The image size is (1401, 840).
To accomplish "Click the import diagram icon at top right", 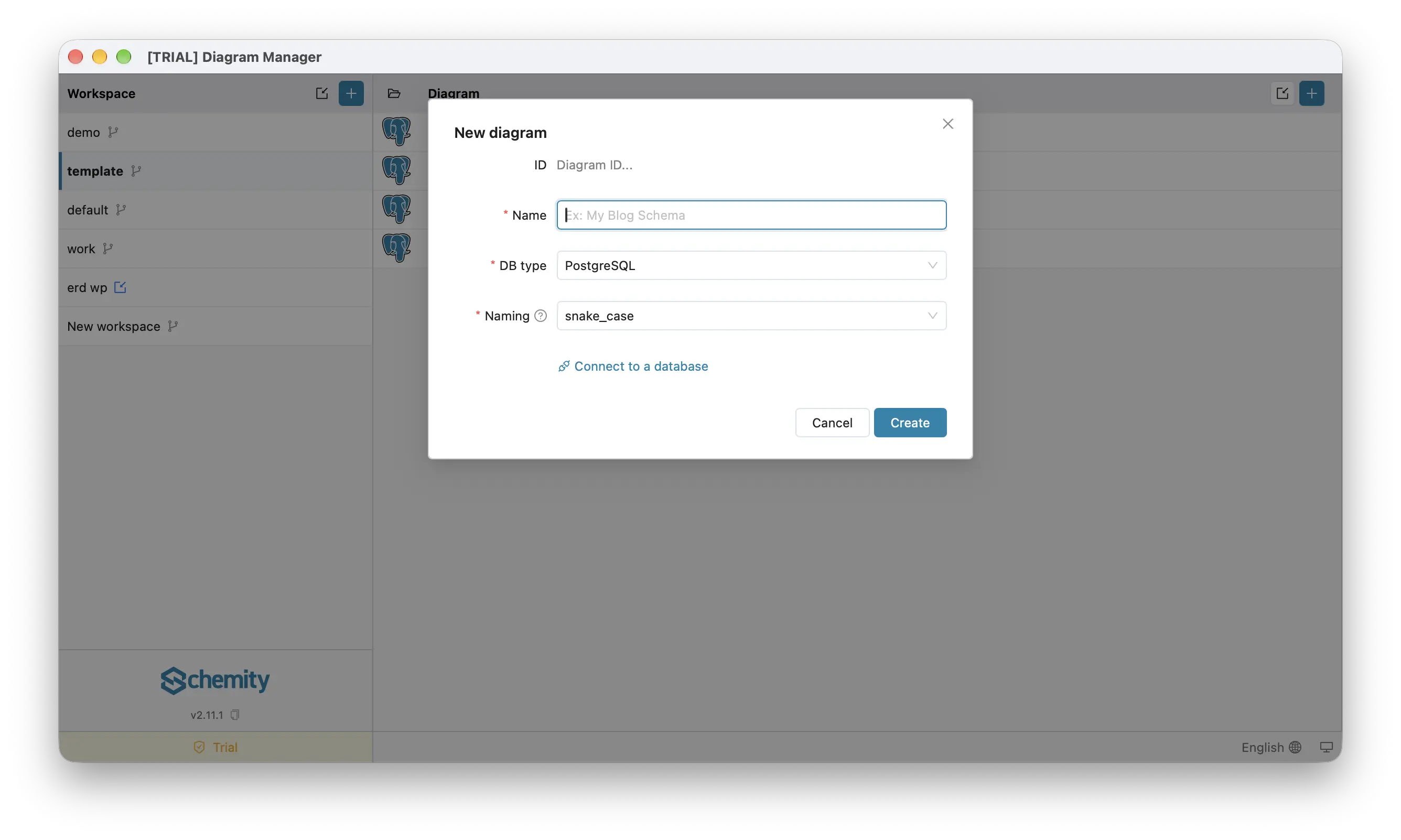I will point(1281,93).
